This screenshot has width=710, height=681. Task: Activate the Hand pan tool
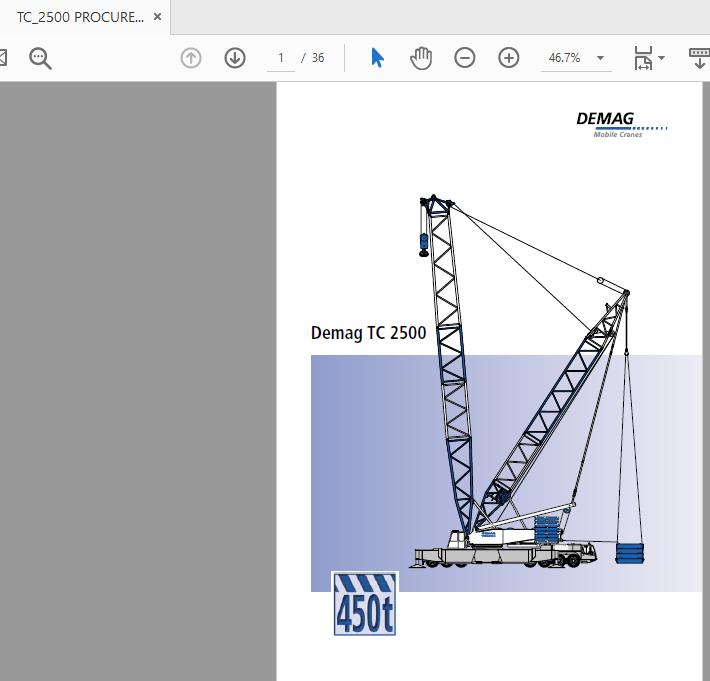[x=421, y=58]
